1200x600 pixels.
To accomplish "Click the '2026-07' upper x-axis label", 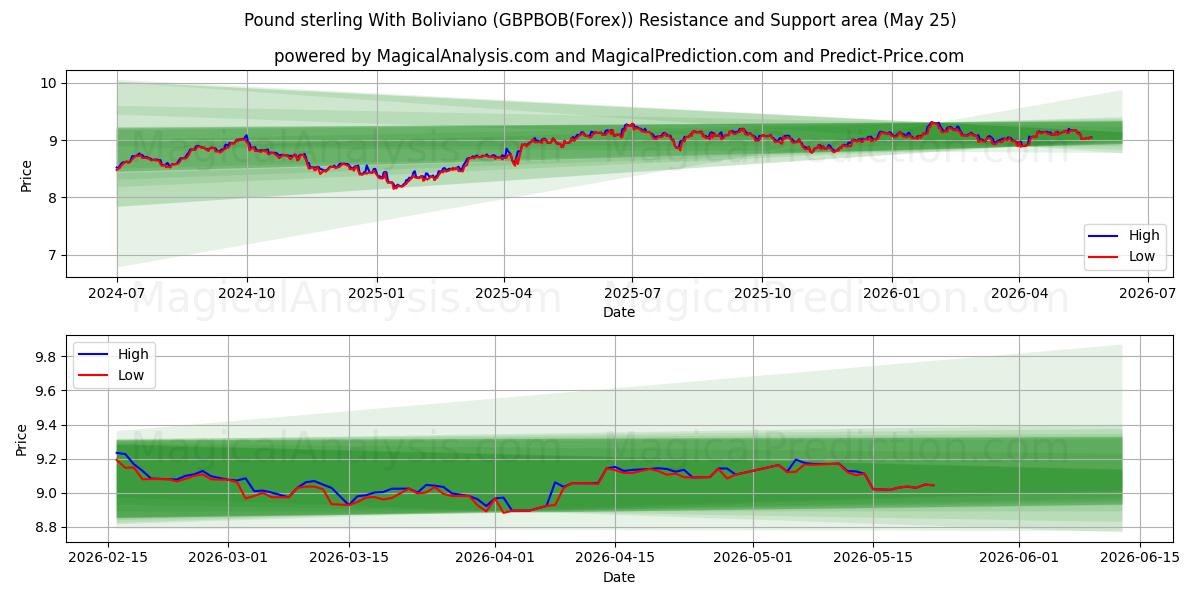I will click(x=1148, y=295).
